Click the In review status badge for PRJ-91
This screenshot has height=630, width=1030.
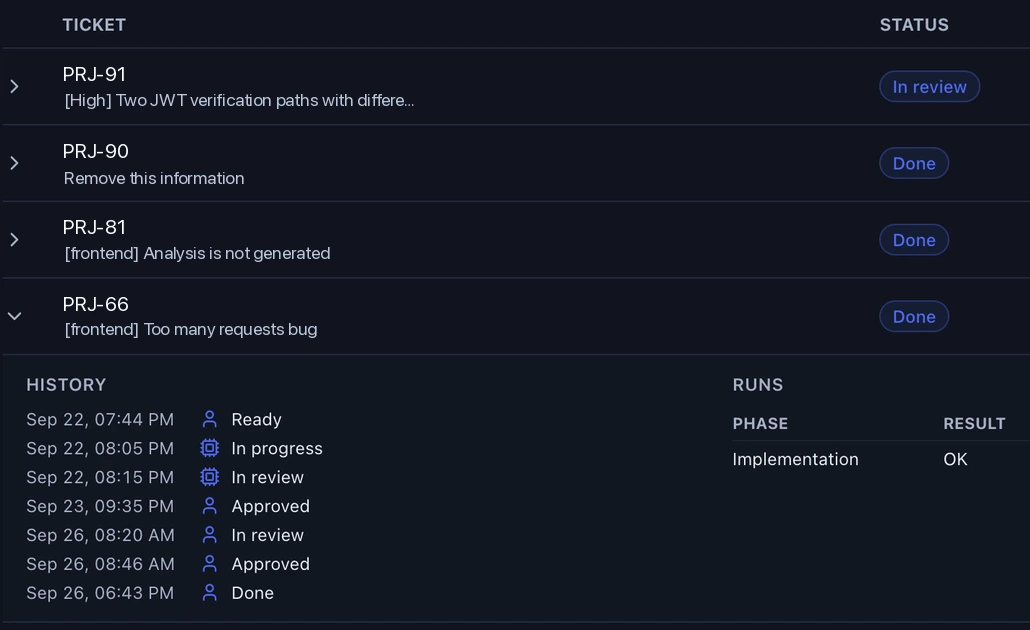pyautogui.click(x=929, y=87)
